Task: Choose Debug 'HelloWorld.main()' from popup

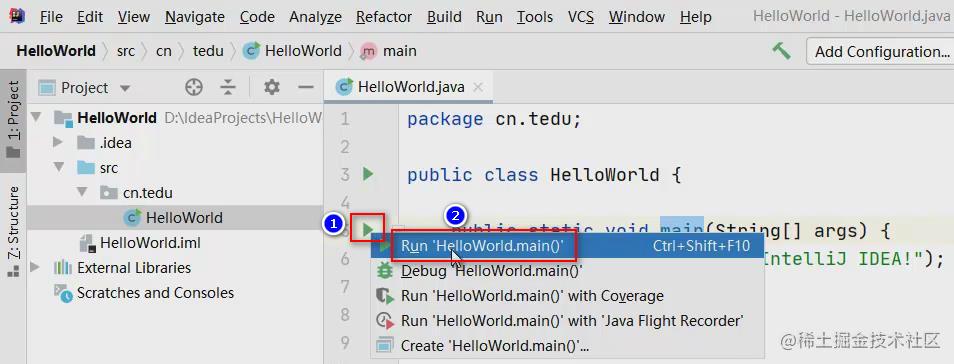Action: [x=567, y=271]
